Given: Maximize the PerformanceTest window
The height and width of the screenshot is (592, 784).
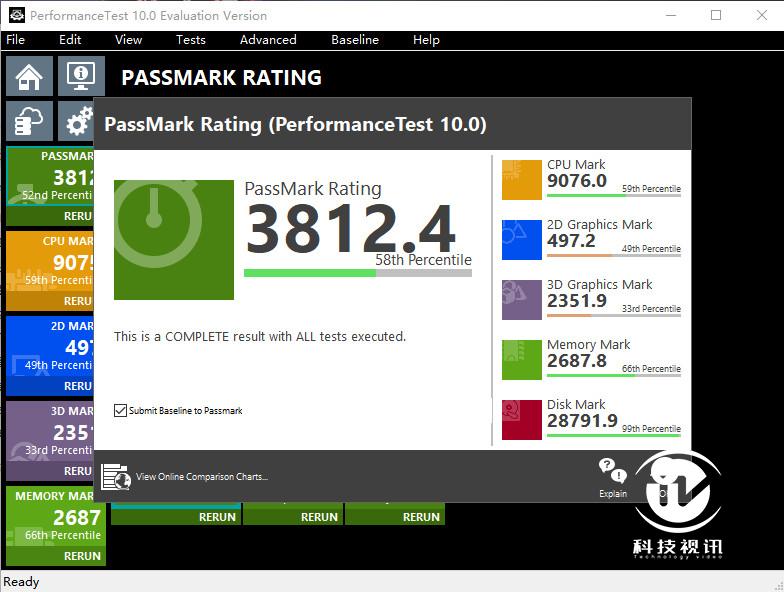Looking at the screenshot, I should point(716,15).
